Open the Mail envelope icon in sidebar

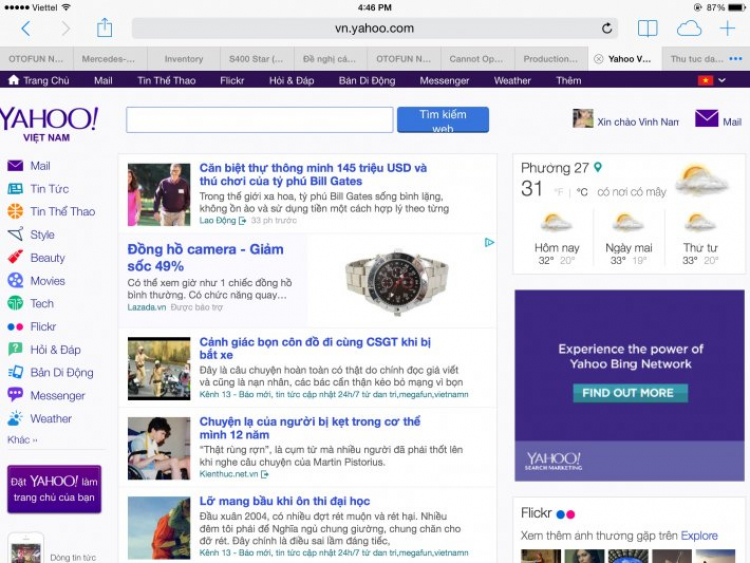(15, 166)
